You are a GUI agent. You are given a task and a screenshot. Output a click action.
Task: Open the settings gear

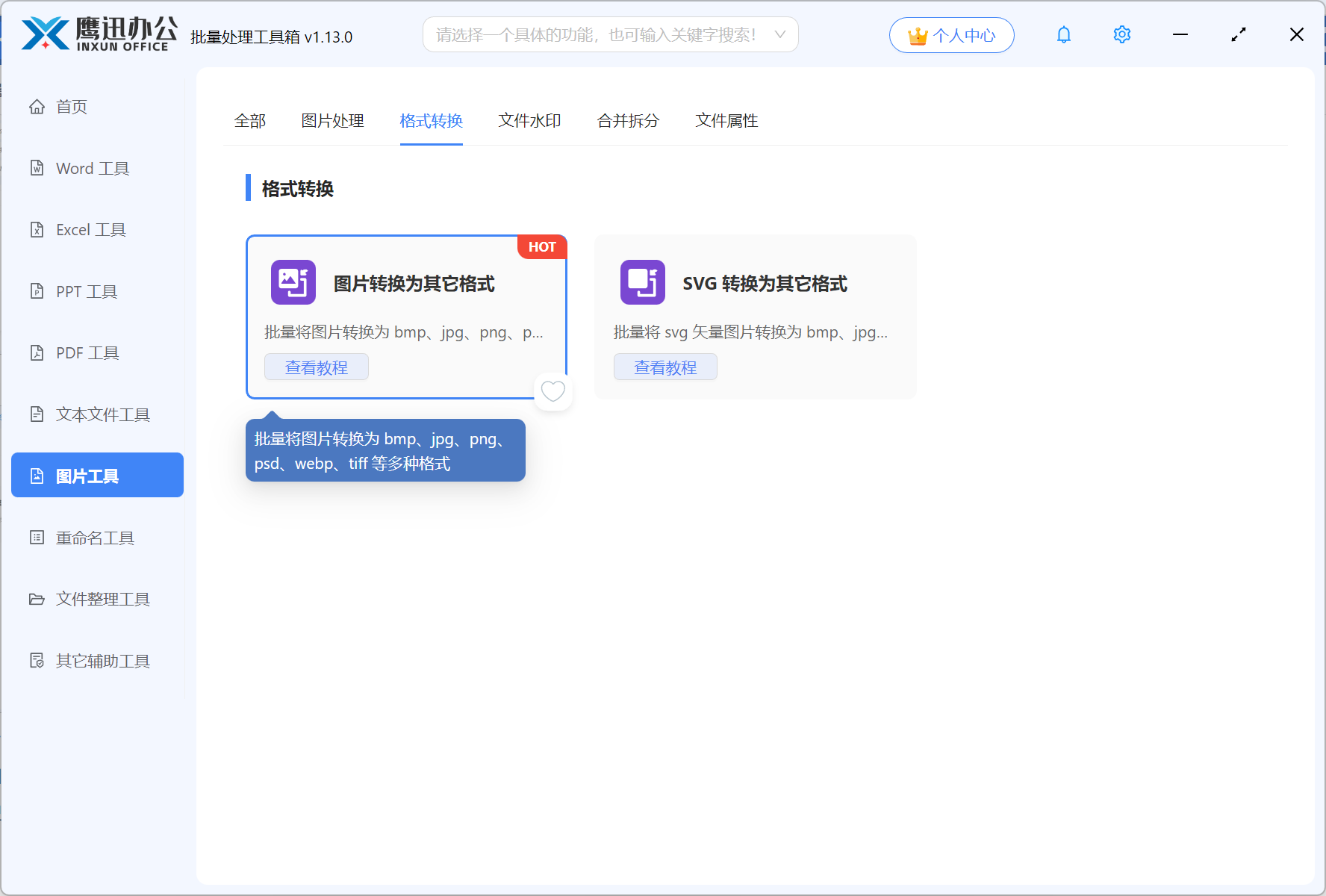(x=1121, y=34)
